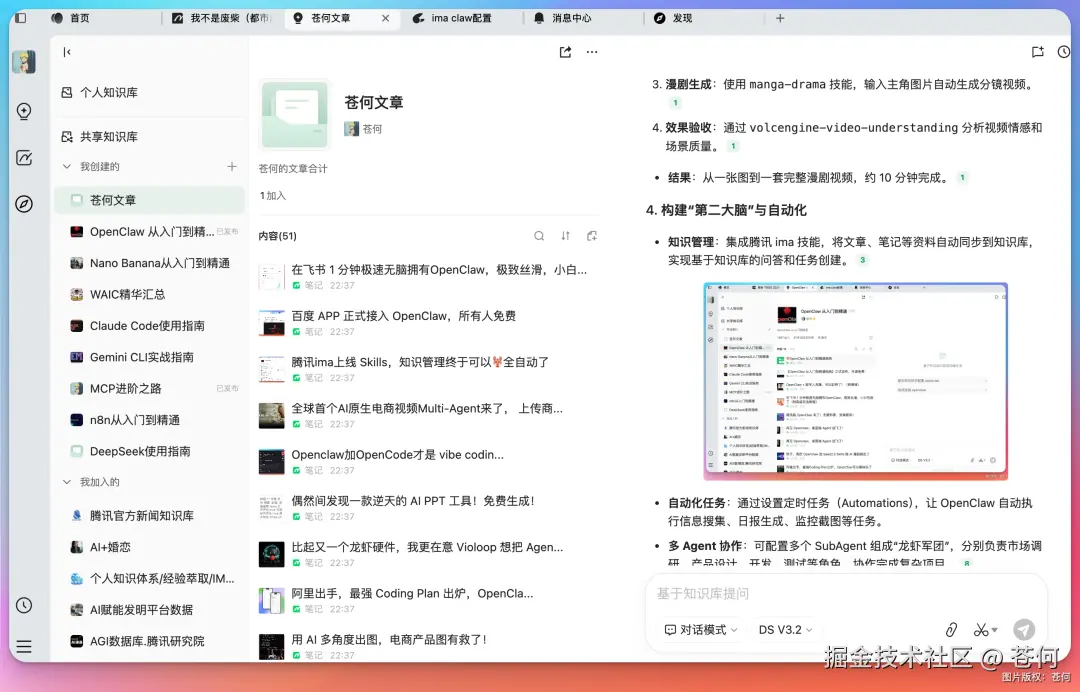Click the sort icon above the article list
Screen dimensions: 1080x692
point(564,235)
